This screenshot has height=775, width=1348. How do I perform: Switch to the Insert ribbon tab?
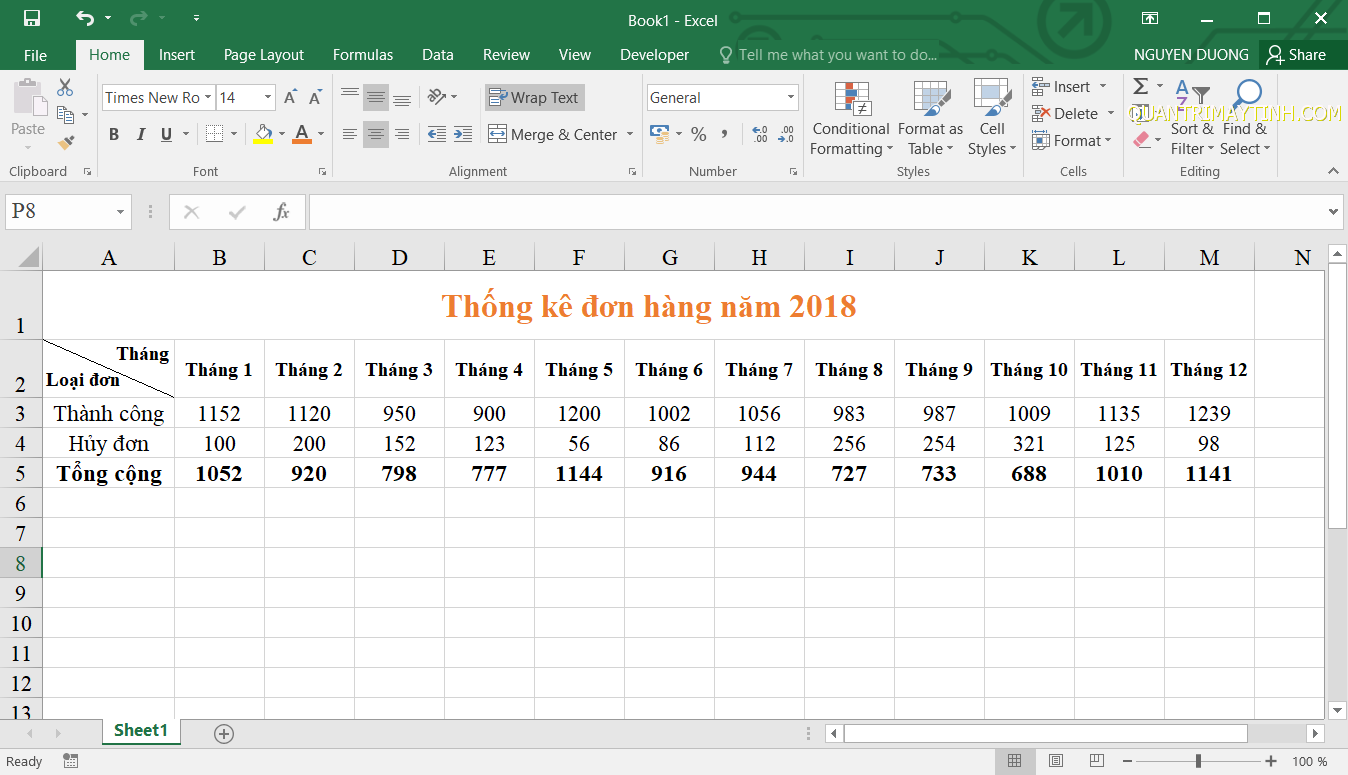177,55
